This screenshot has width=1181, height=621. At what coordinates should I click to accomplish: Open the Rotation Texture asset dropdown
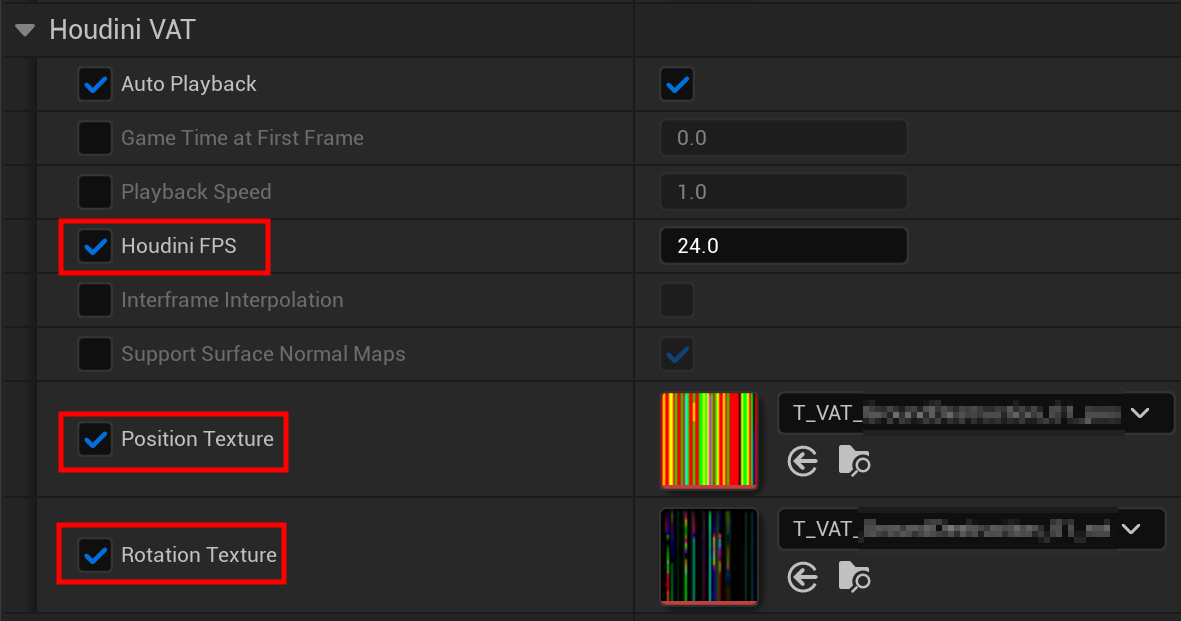(x=972, y=529)
